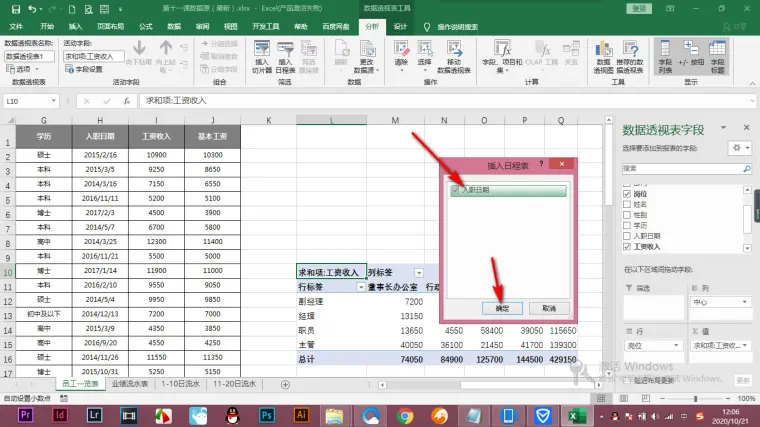Open Recommended PivotTables (推荐的数据透视表)

[x=630, y=57]
